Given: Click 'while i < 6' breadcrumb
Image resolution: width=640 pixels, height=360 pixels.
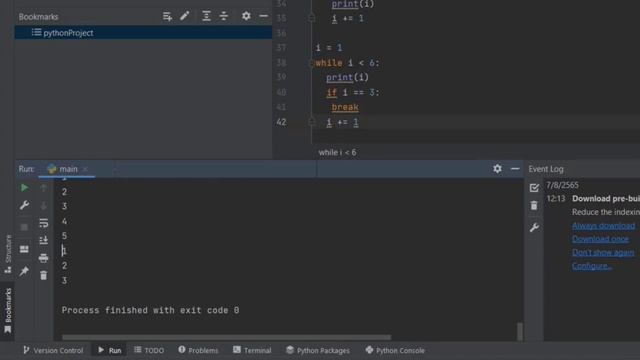Looking at the screenshot, I should pyautogui.click(x=337, y=152).
